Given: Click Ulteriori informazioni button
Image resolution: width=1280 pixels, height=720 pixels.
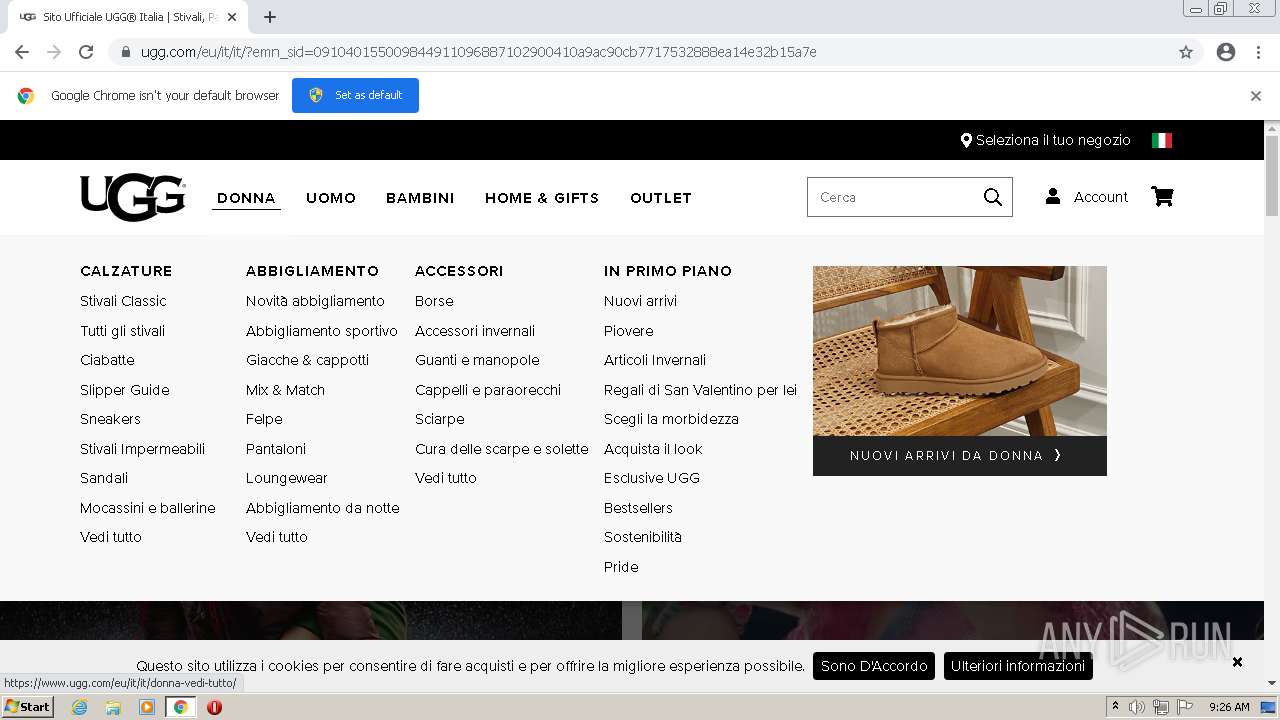Looking at the screenshot, I should [x=1018, y=666].
